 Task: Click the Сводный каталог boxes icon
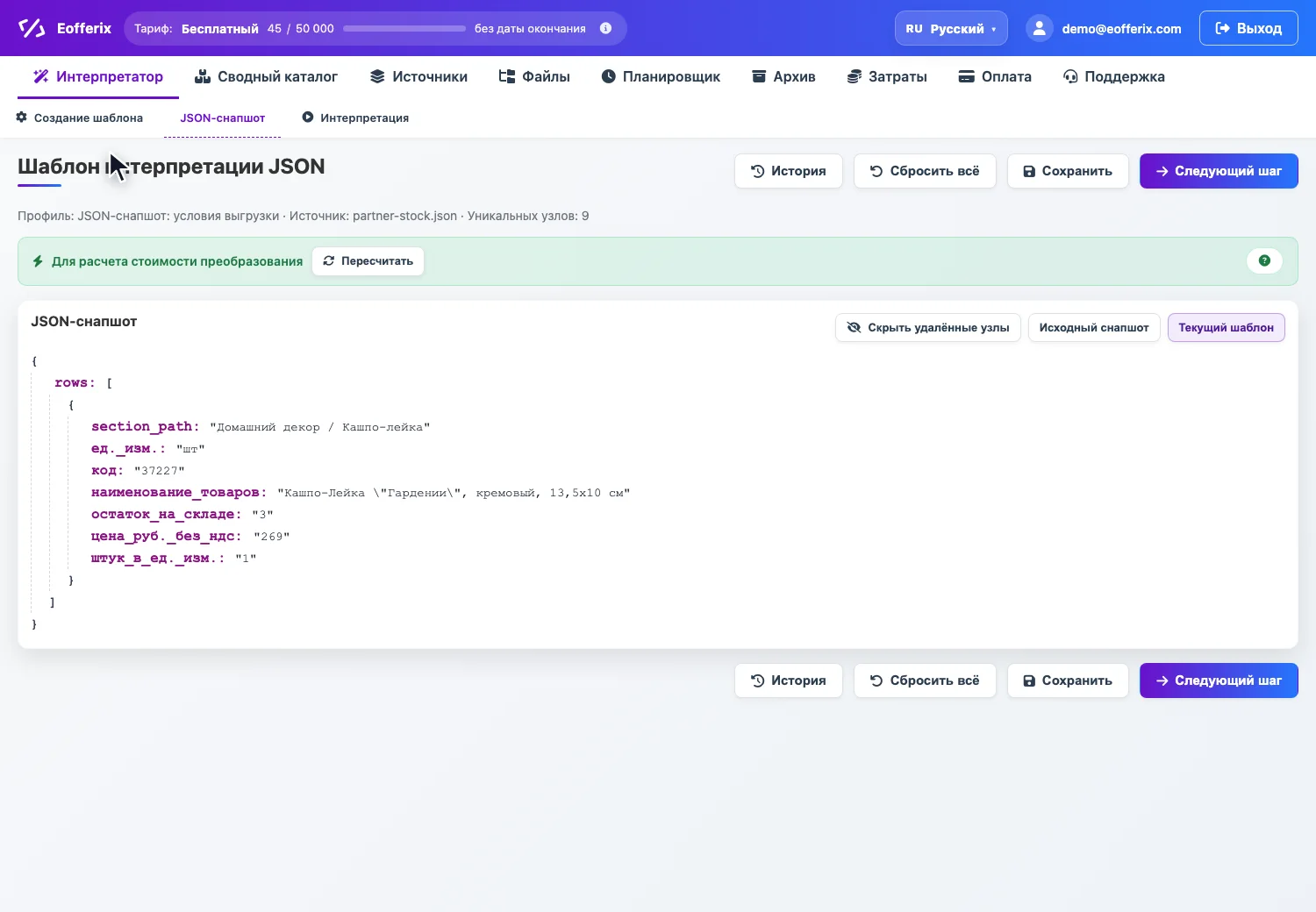click(x=203, y=76)
